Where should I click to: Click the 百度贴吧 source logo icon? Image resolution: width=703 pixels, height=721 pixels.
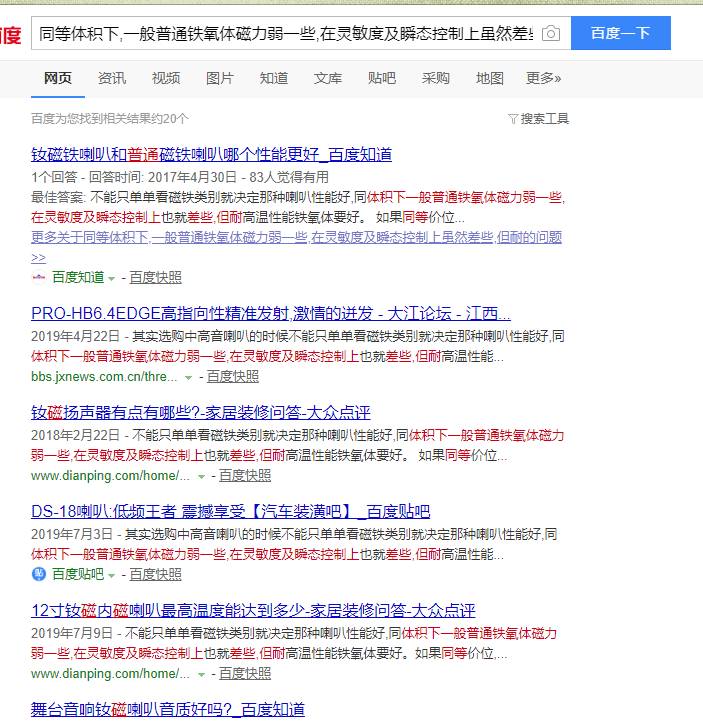(x=39, y=574)
